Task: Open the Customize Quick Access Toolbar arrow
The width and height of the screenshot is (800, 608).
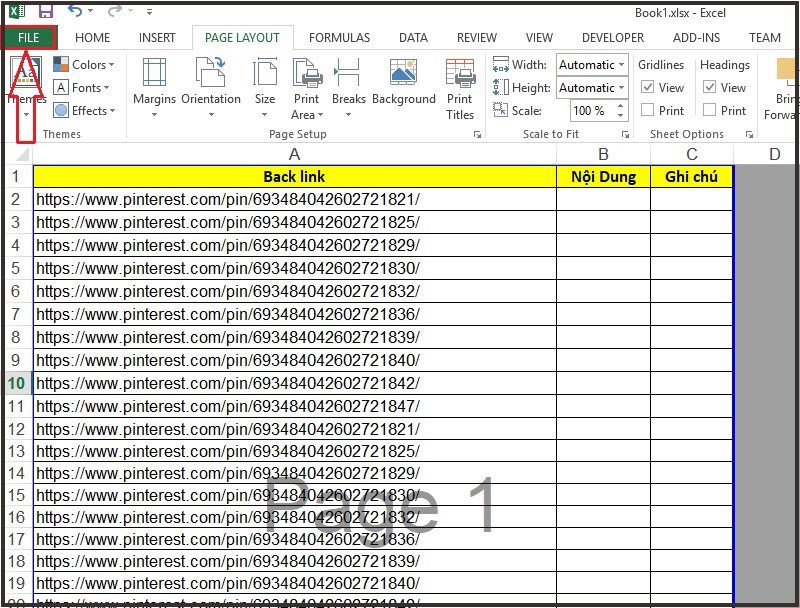Action: tap(149, 11)
